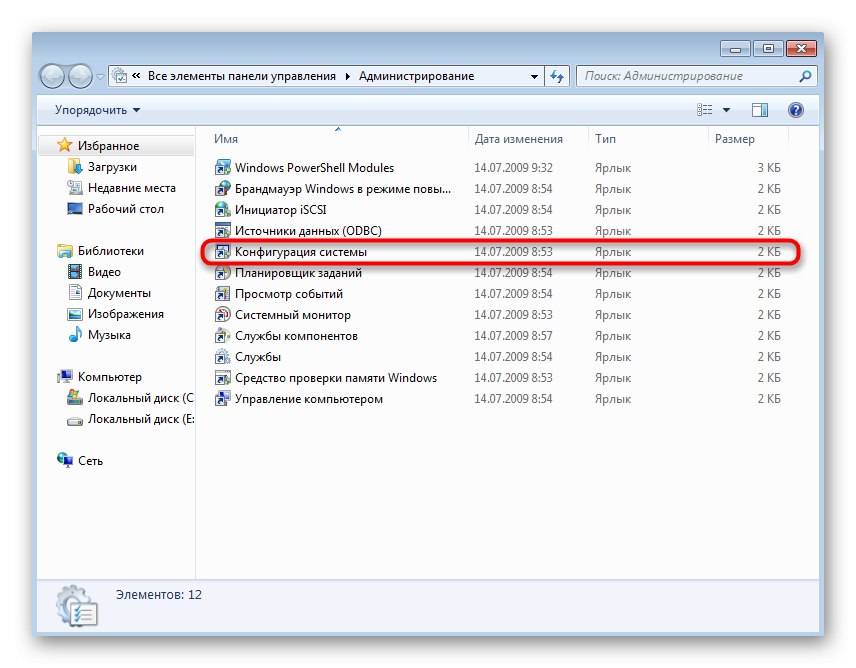Click the details pane folder icon
The image size is (856, 668).
point(77,605)
